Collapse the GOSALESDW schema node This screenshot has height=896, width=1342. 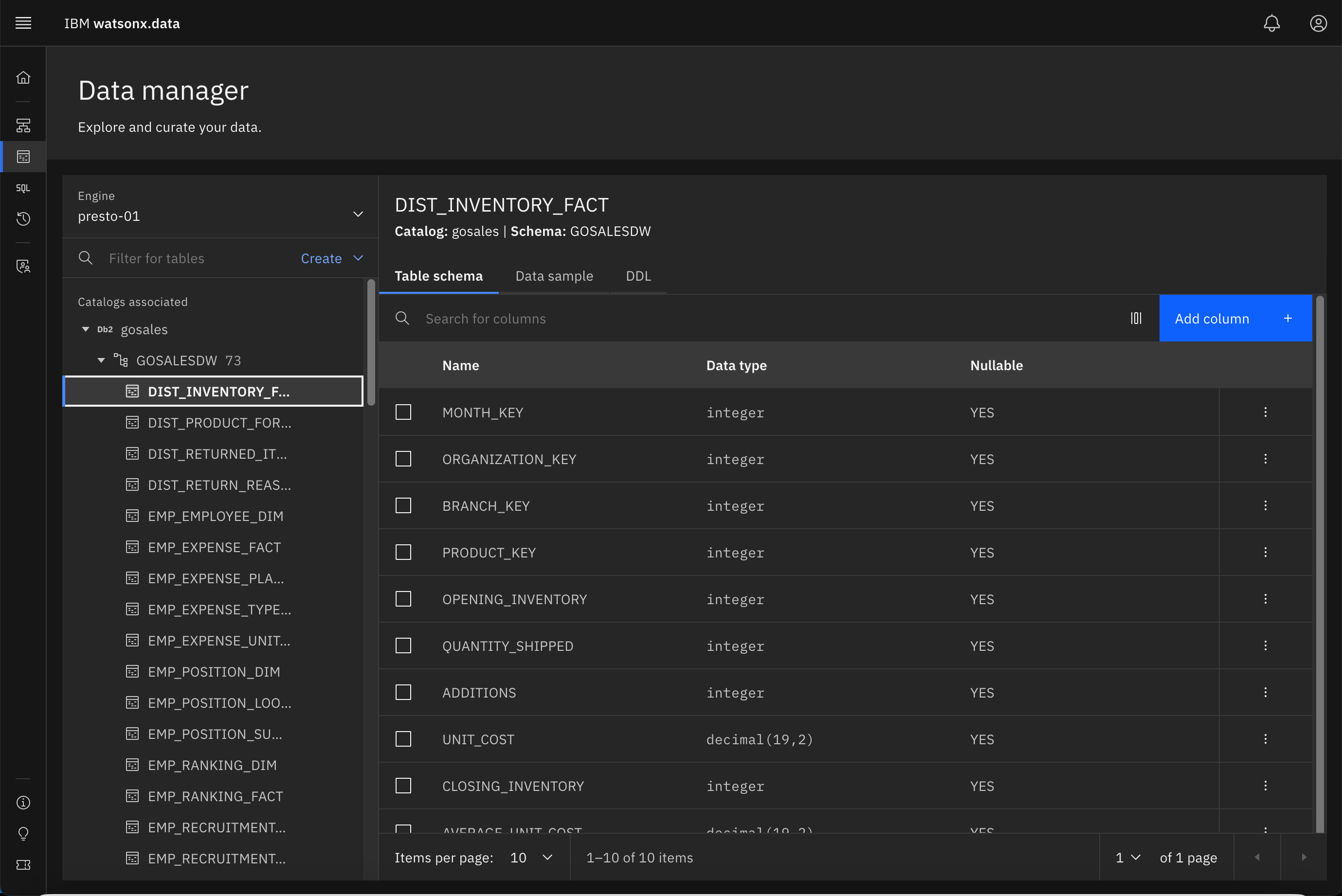pyautogui.click(x=101, y=360)
